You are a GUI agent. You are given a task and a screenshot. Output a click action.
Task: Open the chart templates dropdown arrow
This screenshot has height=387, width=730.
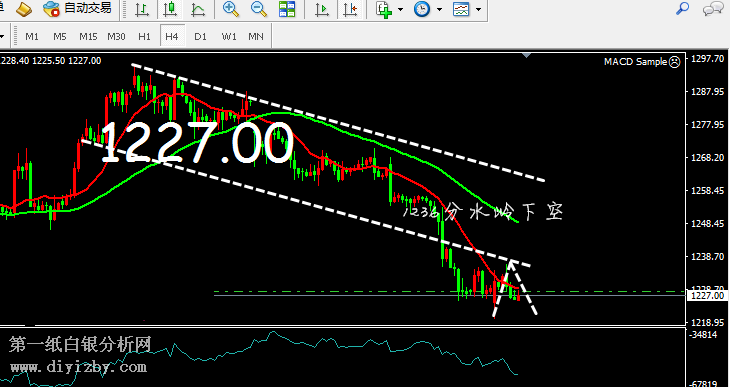click(479, 9)
